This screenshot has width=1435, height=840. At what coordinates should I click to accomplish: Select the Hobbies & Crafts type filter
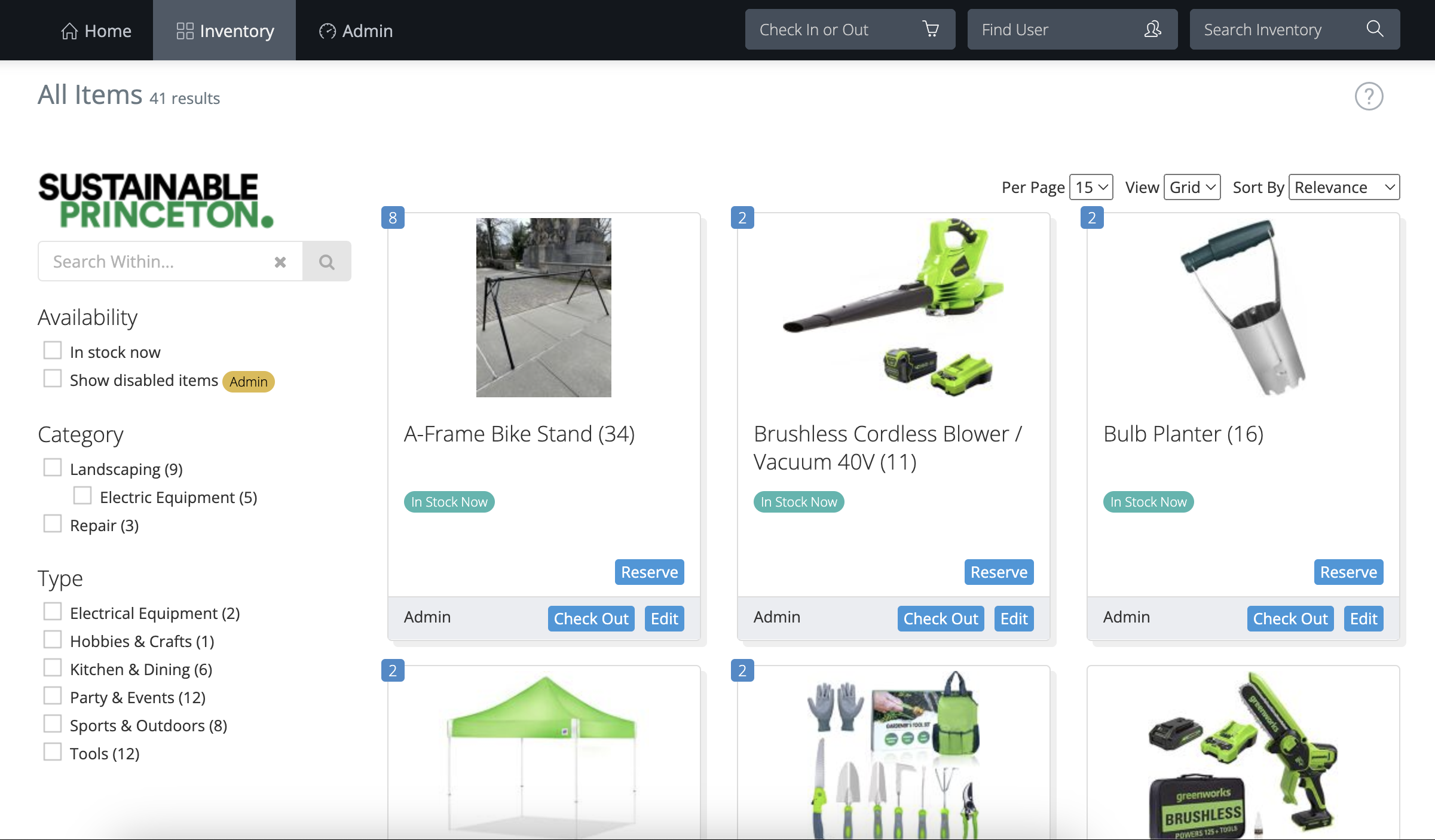[x=53, y=640]
